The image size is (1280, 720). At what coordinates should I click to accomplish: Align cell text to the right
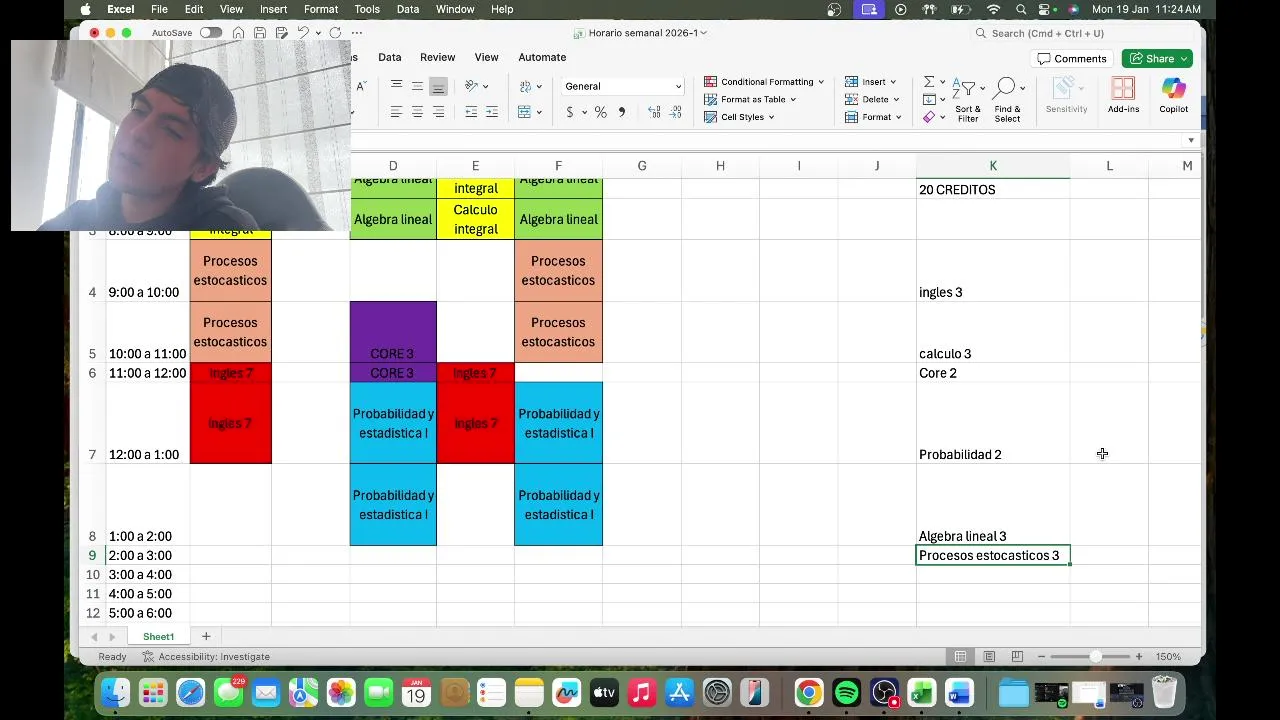(x=438, y=112)
